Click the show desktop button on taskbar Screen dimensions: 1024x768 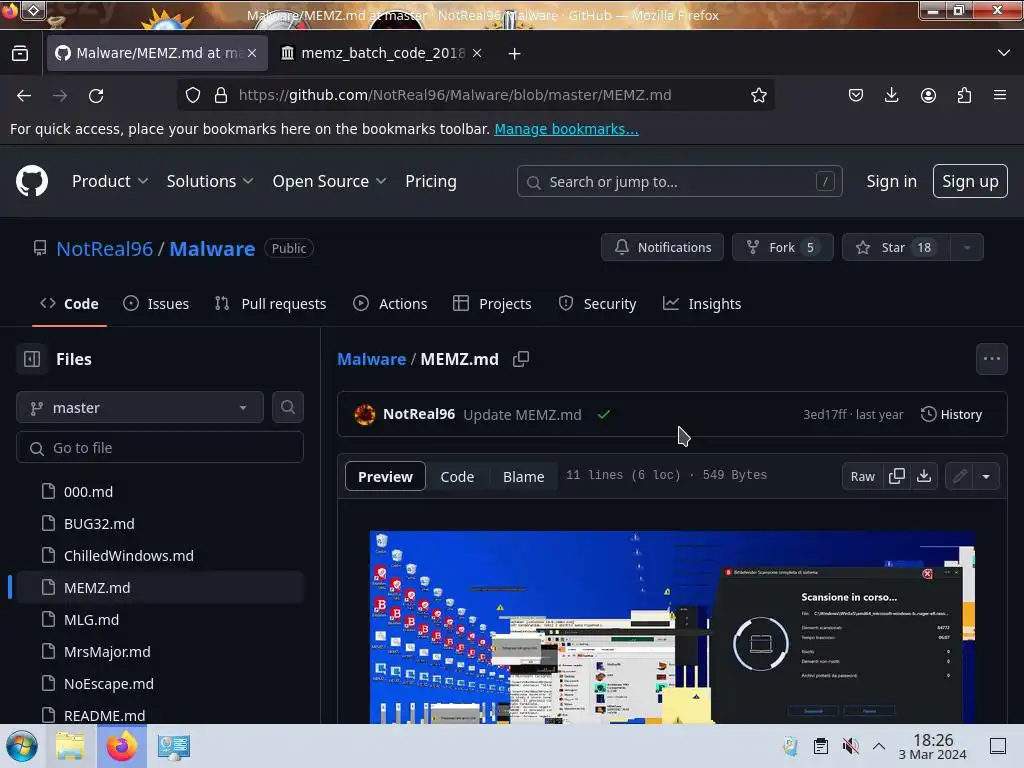(x=997, y=746)
